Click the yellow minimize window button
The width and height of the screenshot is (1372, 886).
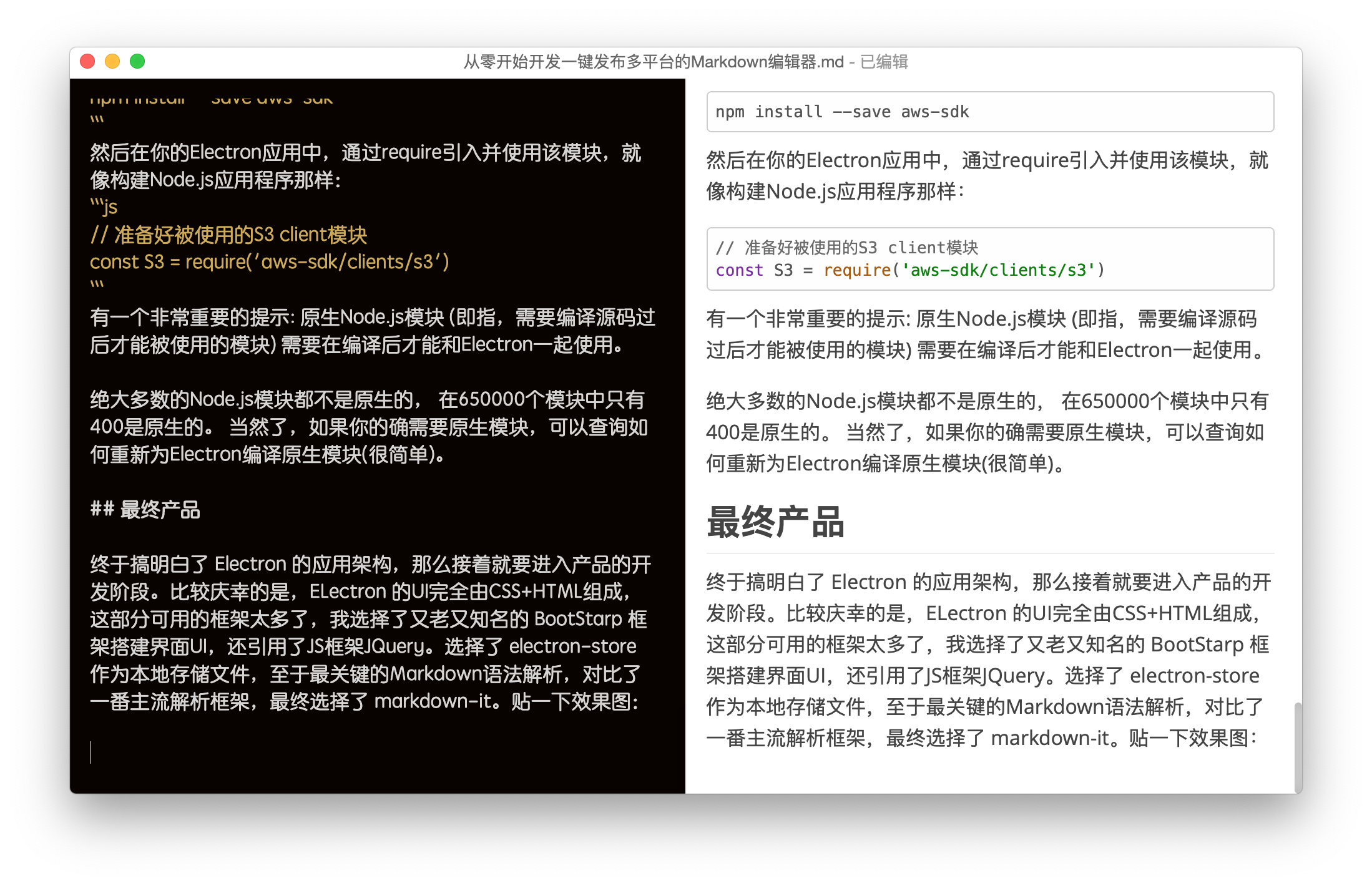112,61
